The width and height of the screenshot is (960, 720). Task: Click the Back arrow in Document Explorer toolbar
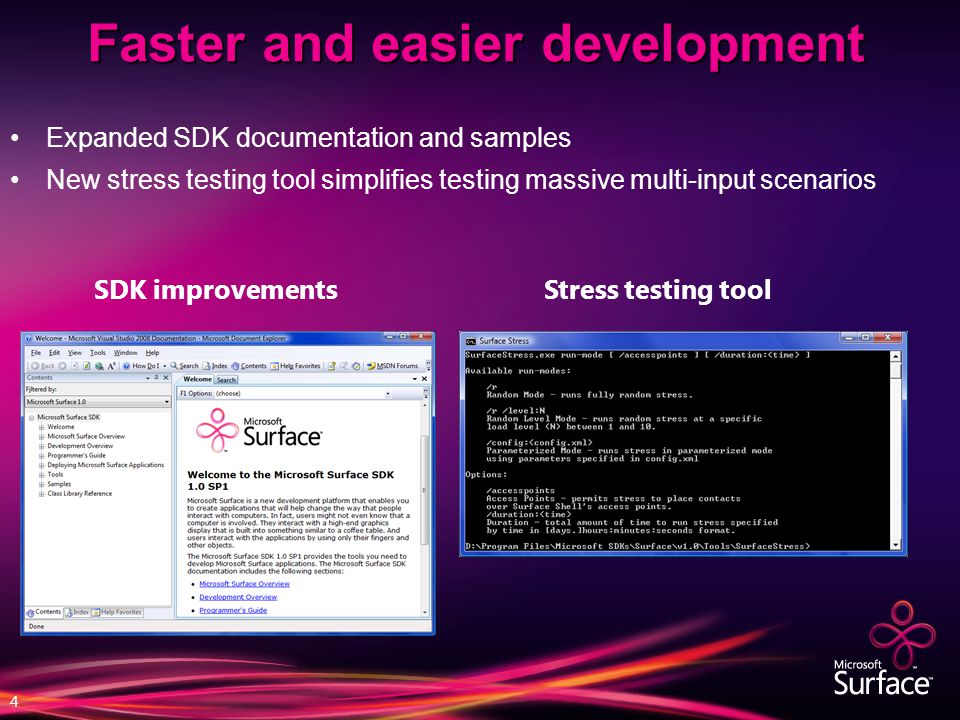pyautogui.click(x=35, y=366)
